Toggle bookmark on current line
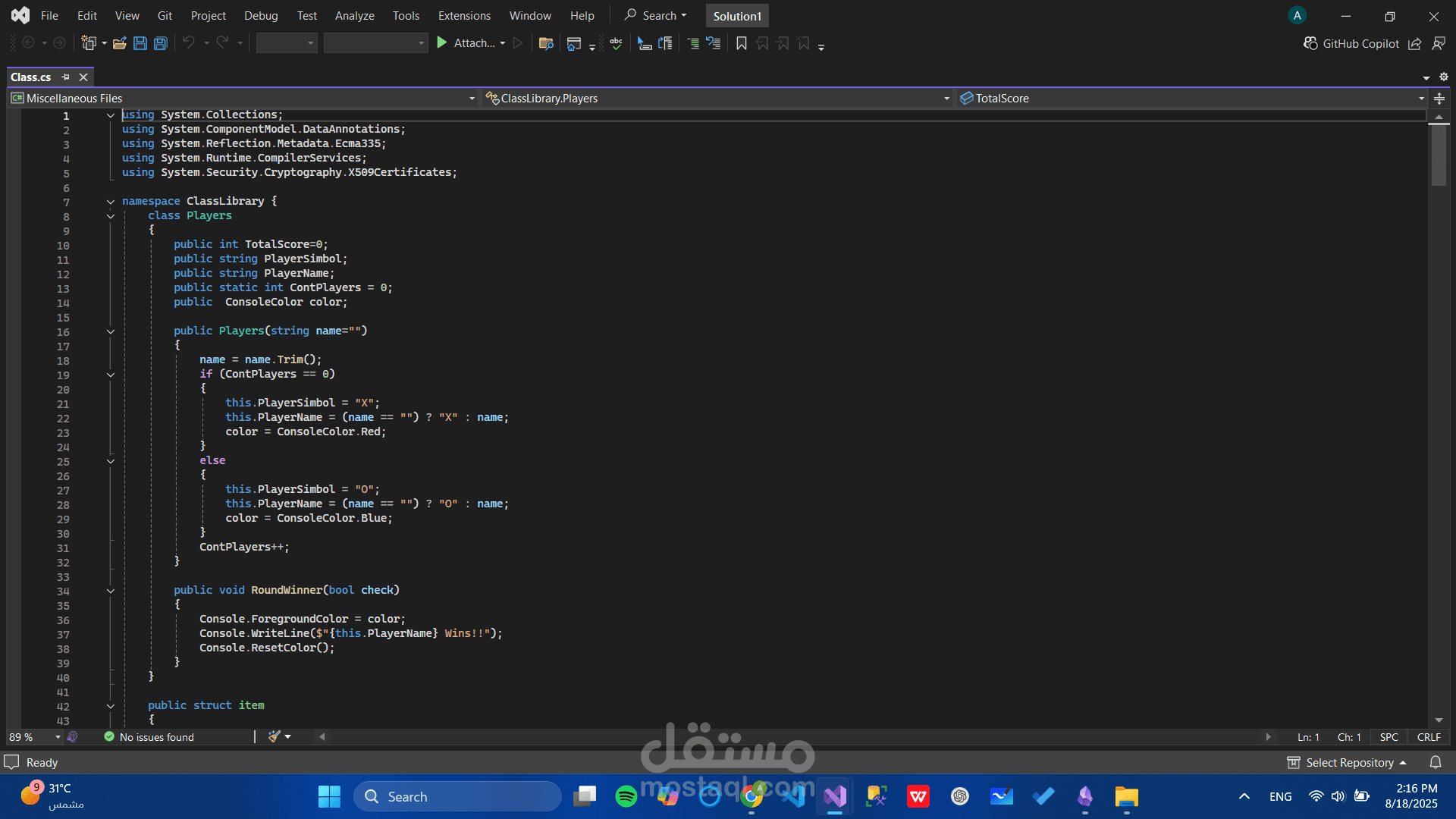 coord(742,43)
